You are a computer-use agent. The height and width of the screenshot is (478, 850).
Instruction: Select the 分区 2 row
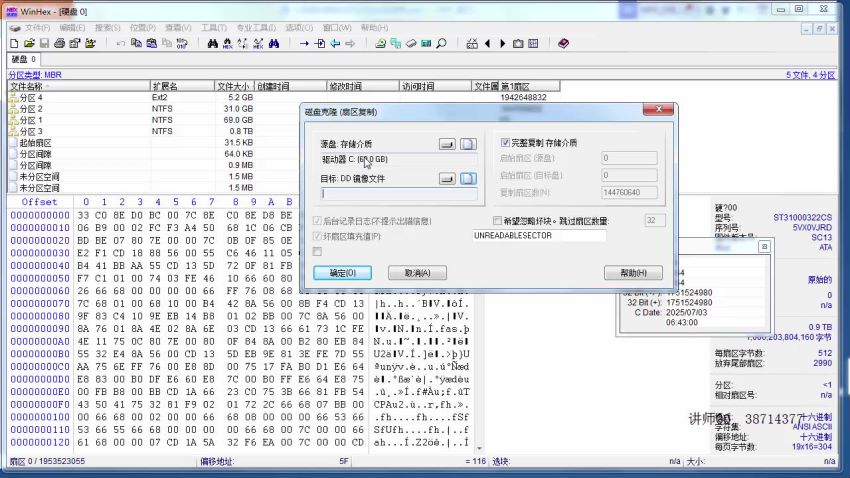[x=154, y=109]
